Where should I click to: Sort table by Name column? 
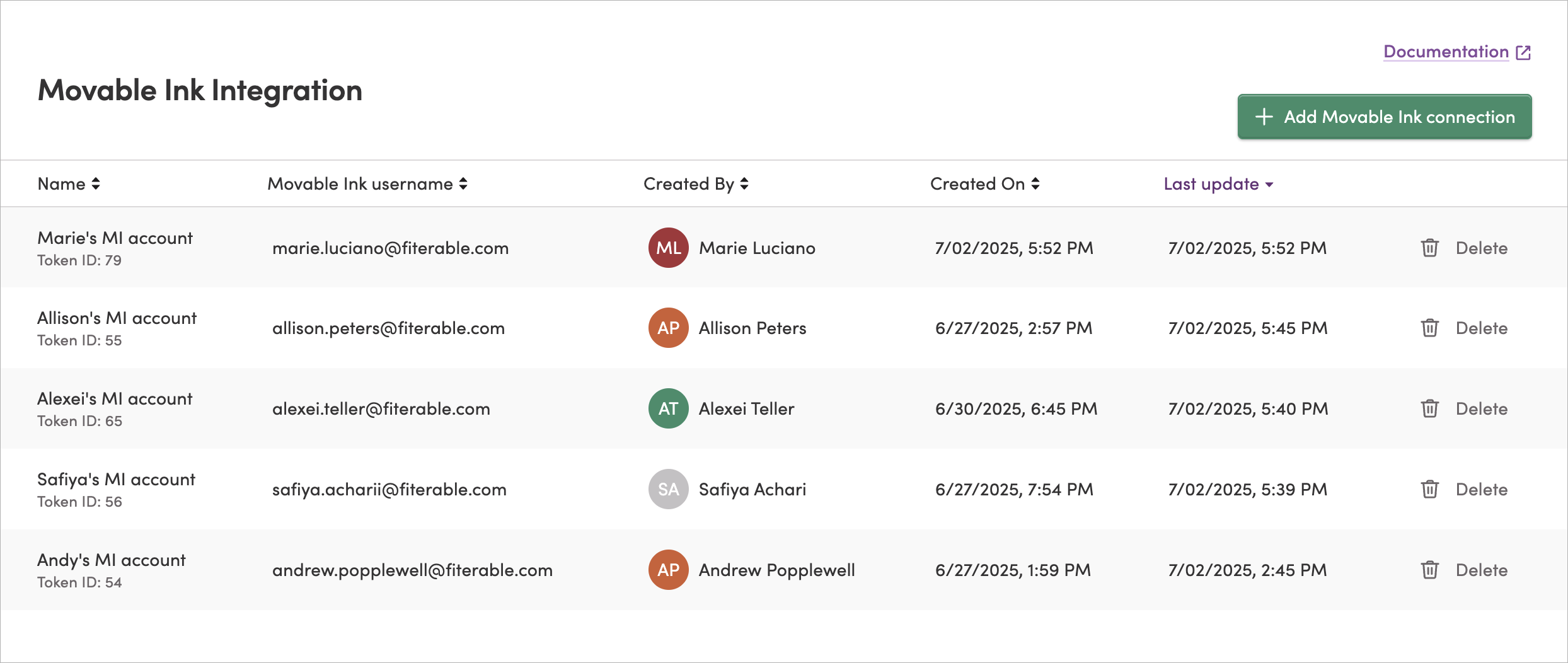[x=69, y=184]
